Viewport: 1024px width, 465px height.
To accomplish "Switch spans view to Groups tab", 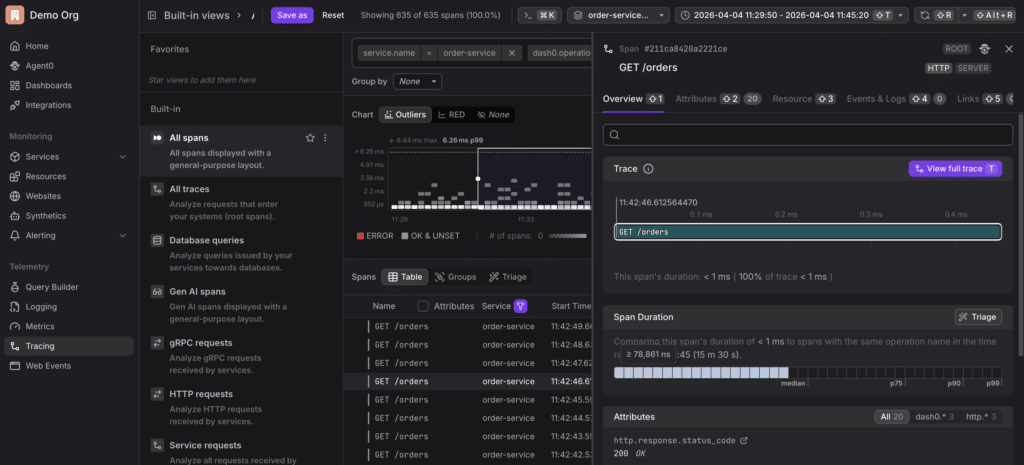I will pyautogui.click(x=454, y=277).
